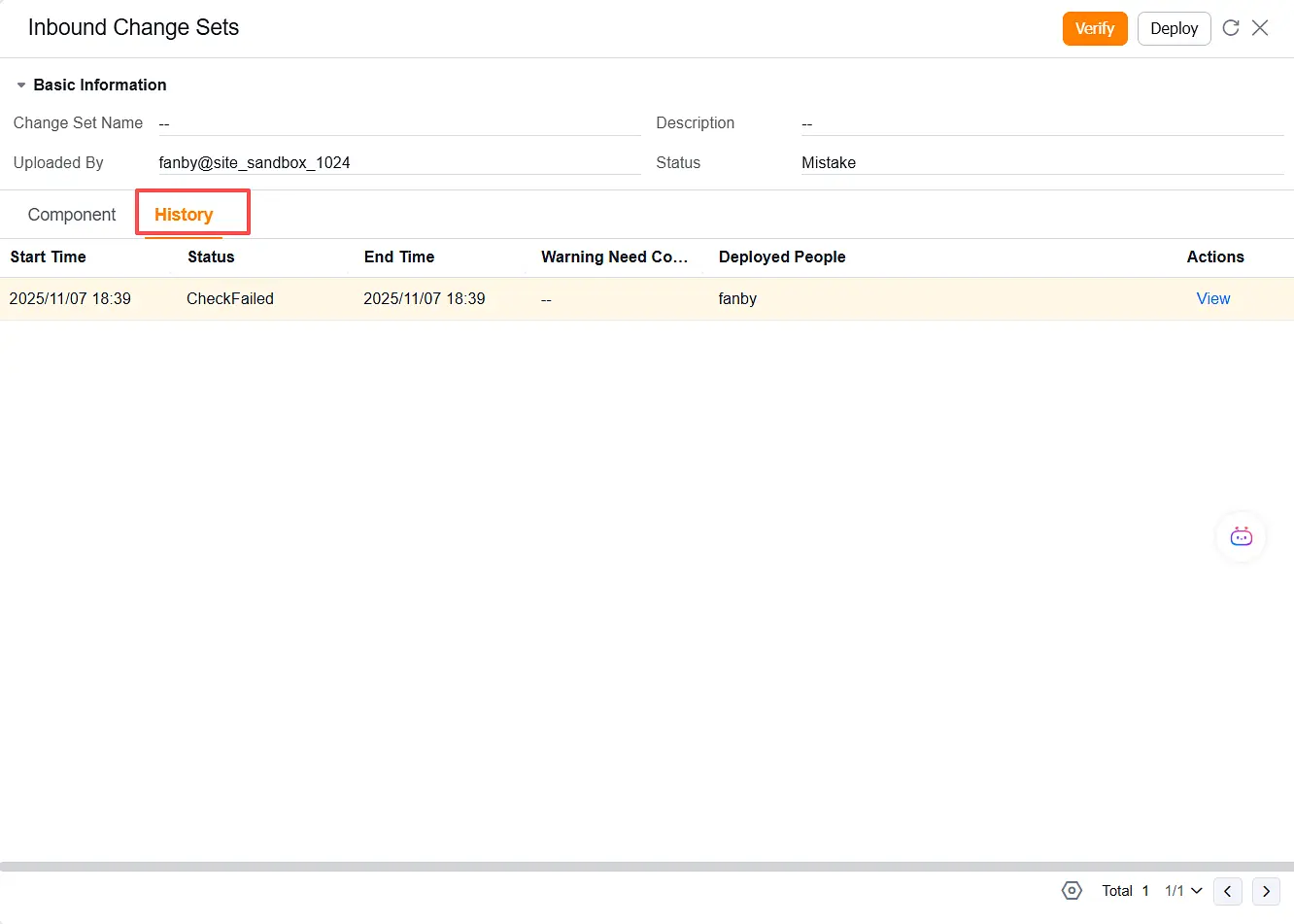Click the Change Set Name value field
The width and height of the screenshot is (1294, 924).
tap(399, 123)
